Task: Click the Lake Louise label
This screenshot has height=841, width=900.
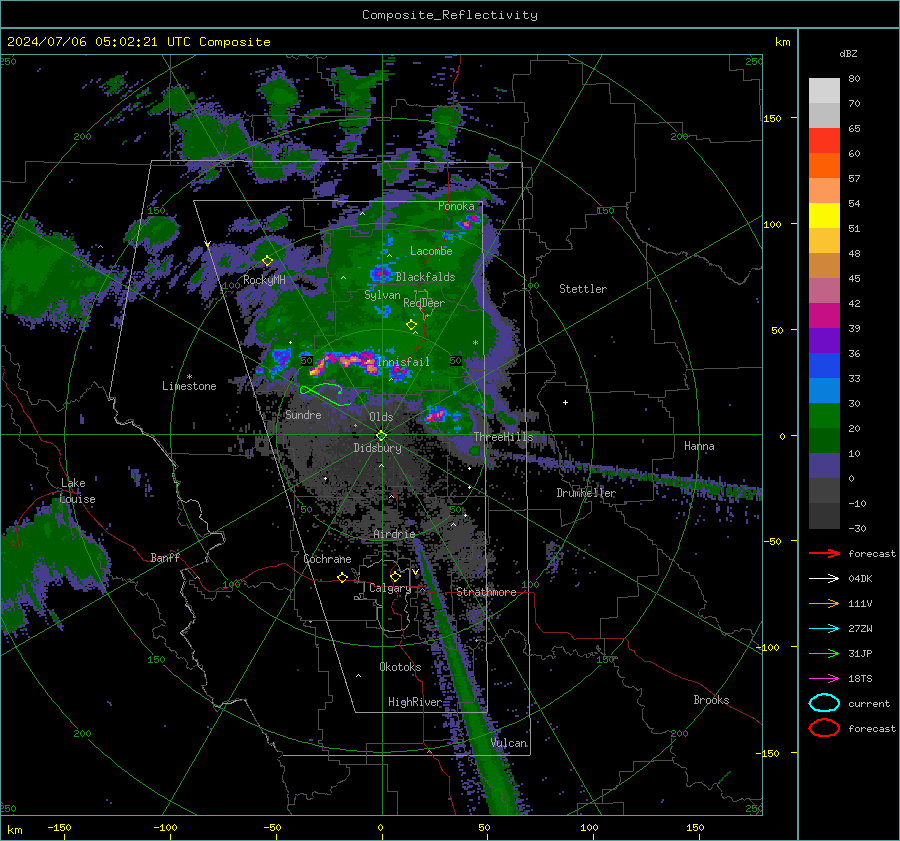Action: click(78, 491)
